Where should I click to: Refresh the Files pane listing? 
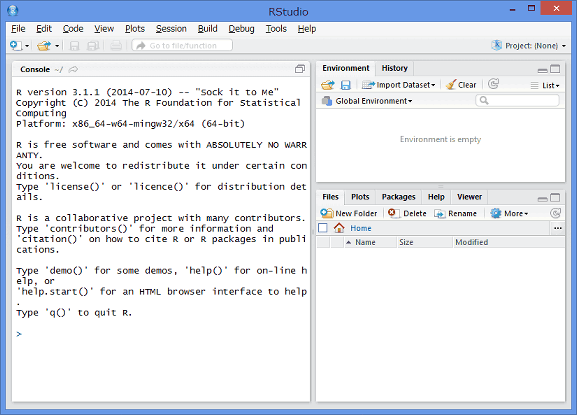coord(555,213)
